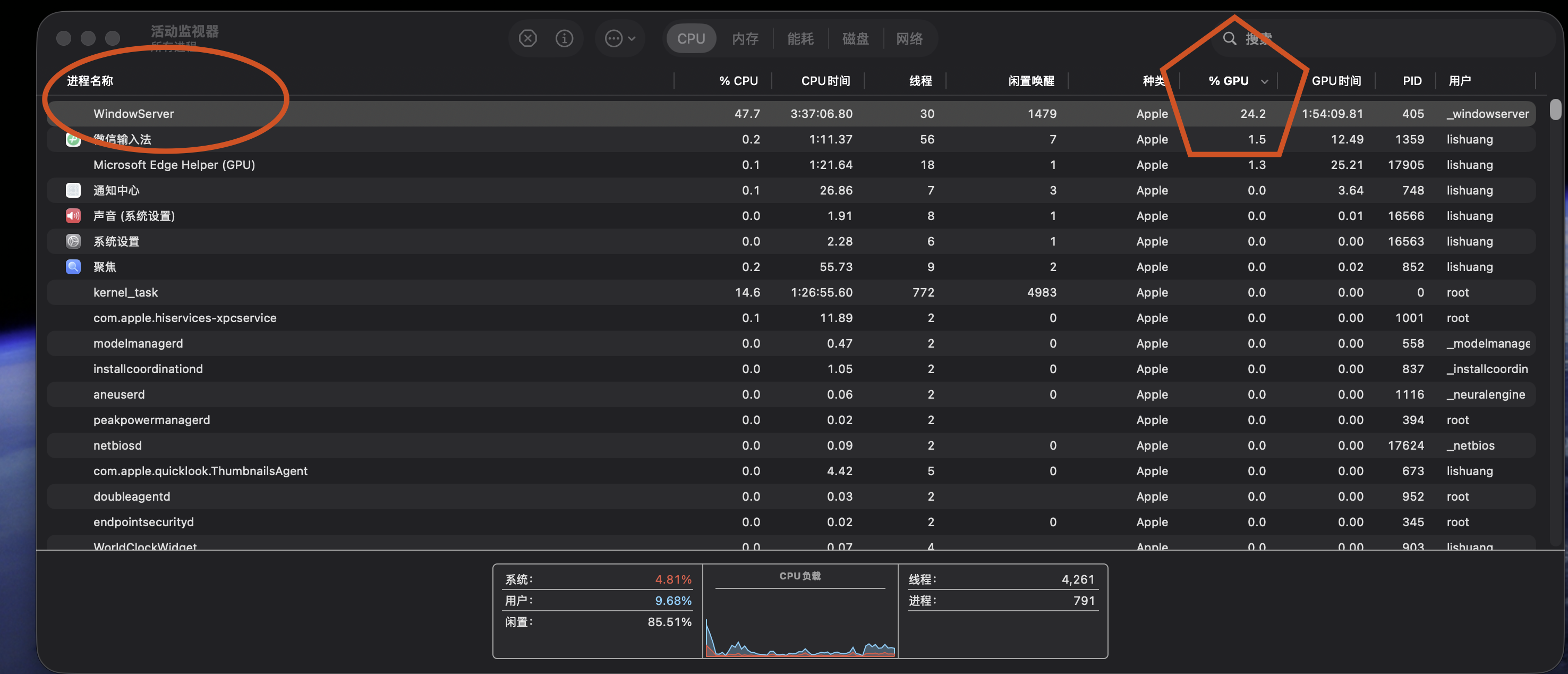Switch to the 内存 tab
Screen dimensions: 1568x674
tap(745, 38)
